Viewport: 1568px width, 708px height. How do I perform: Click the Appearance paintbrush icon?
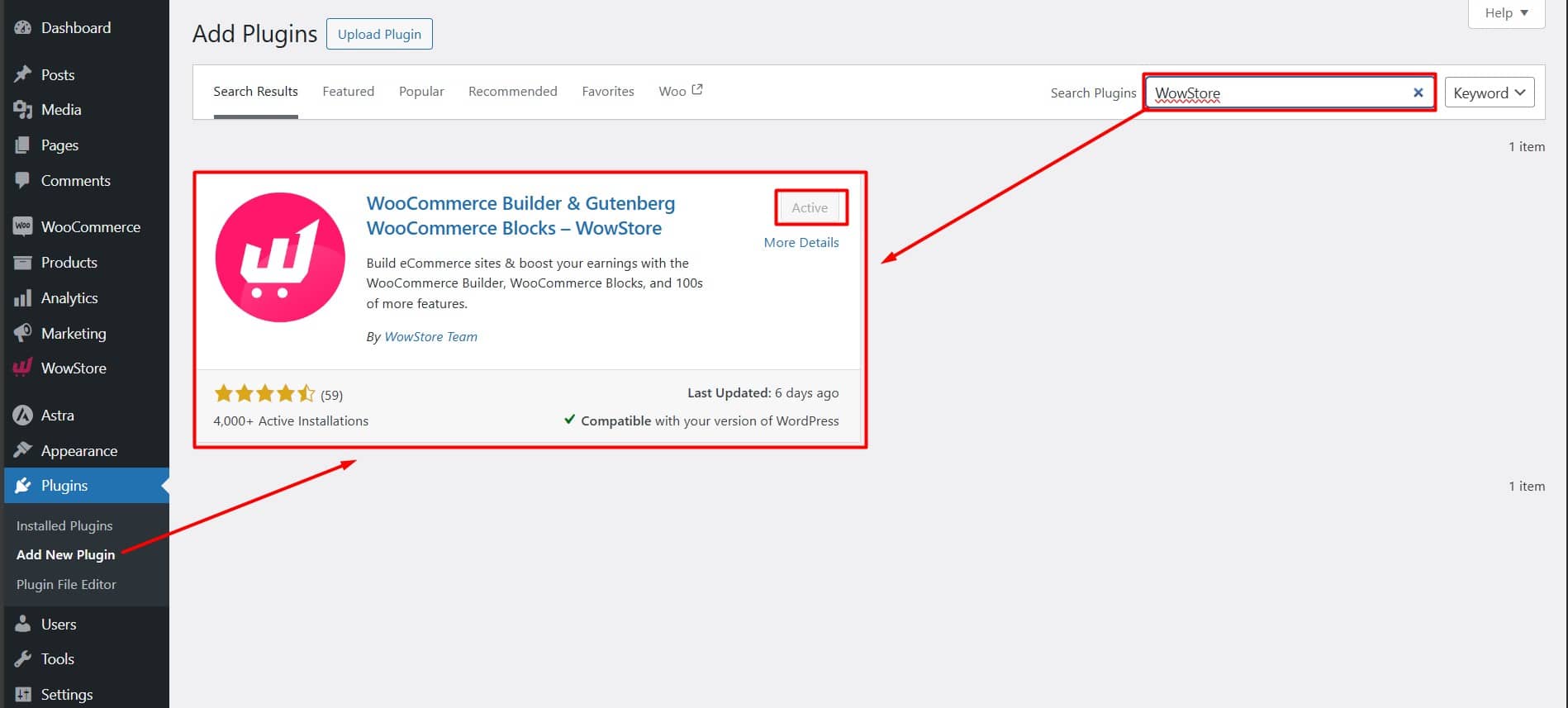click(22, 450)
